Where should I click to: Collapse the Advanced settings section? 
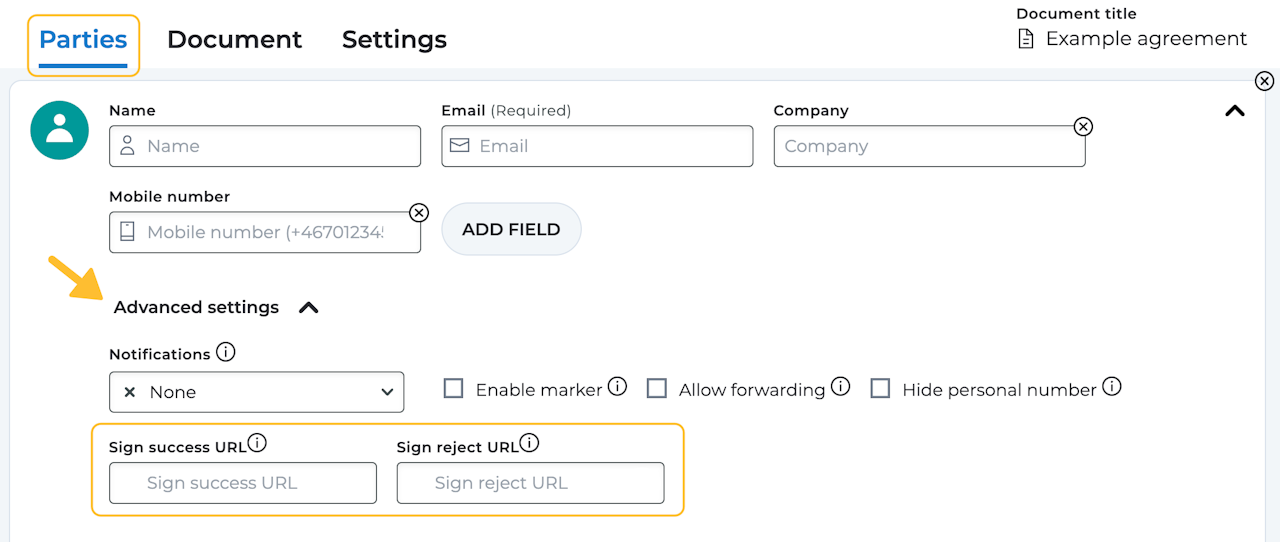click(308, 308)
